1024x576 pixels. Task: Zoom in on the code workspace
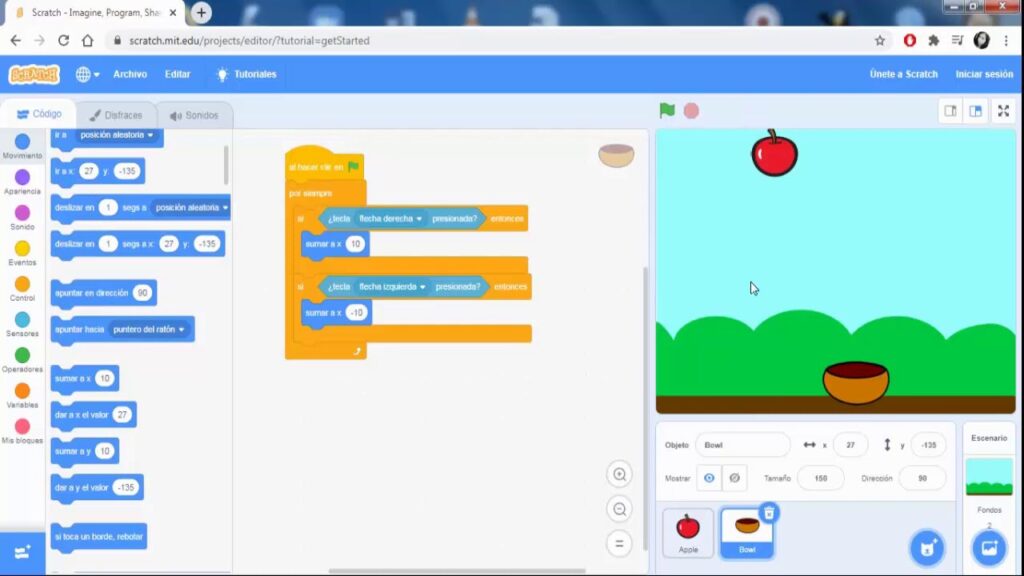[620, 475]
